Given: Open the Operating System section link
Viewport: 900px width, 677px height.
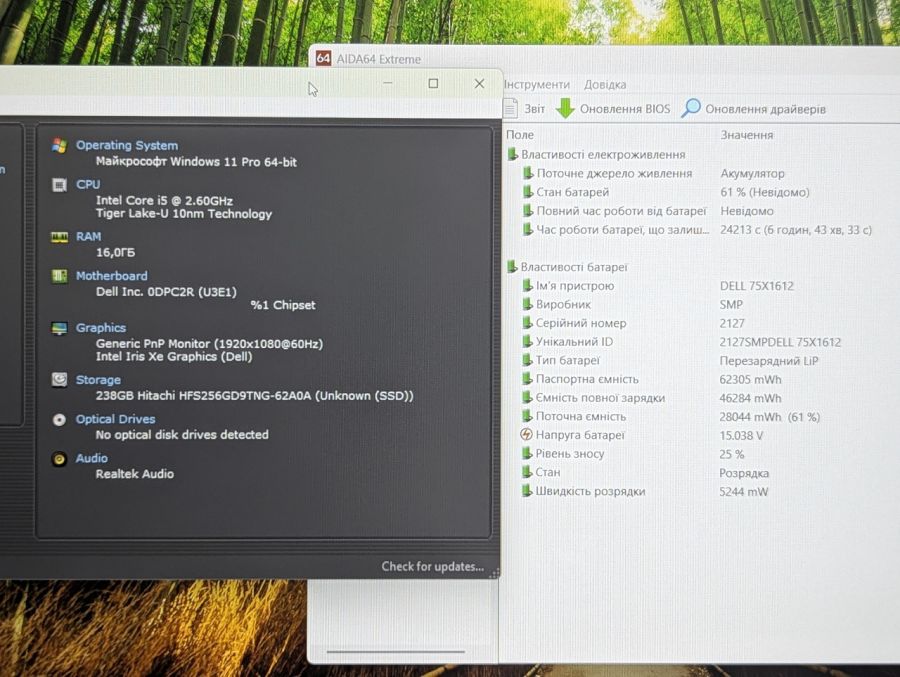Looking at the screenshot, I should [127, 145].
